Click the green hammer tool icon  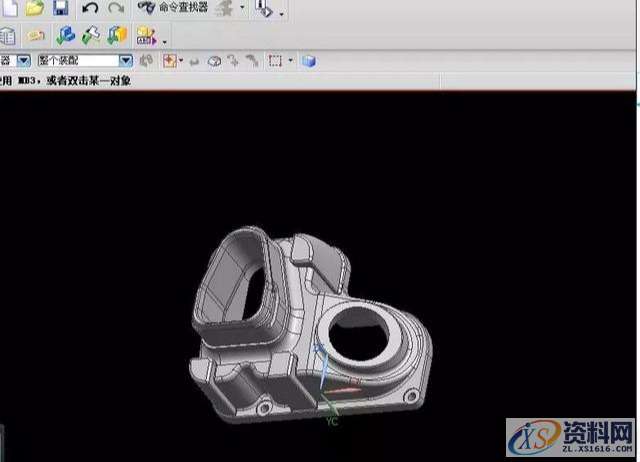pos(91,36)
